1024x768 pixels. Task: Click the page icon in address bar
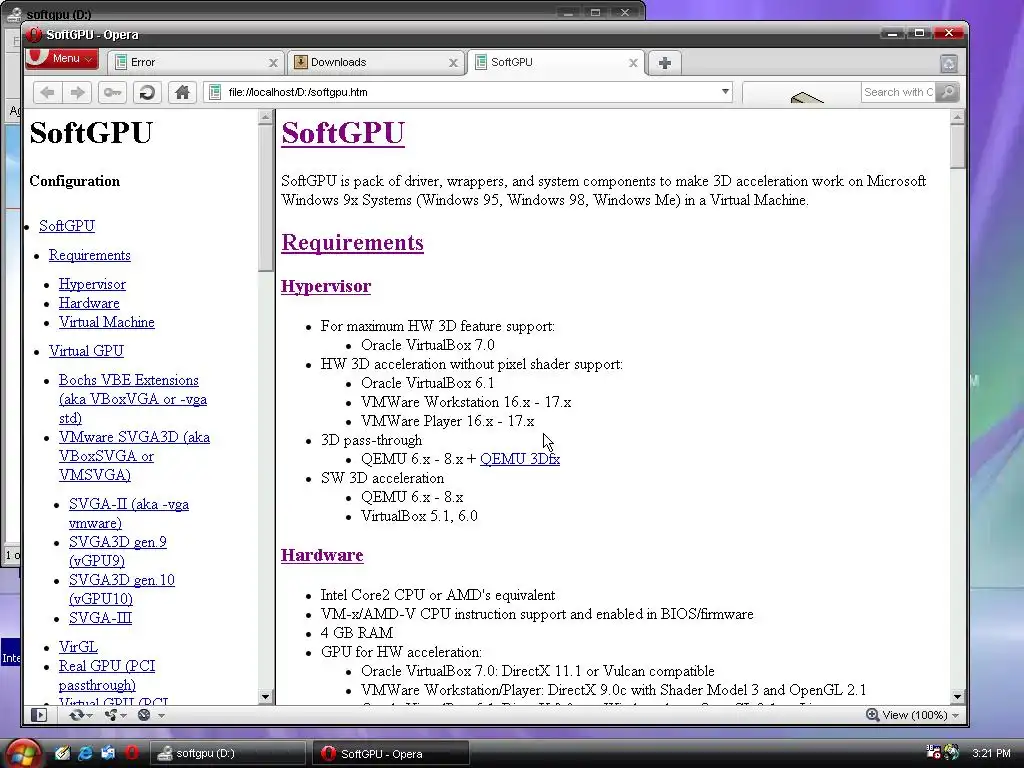point(214,92)
